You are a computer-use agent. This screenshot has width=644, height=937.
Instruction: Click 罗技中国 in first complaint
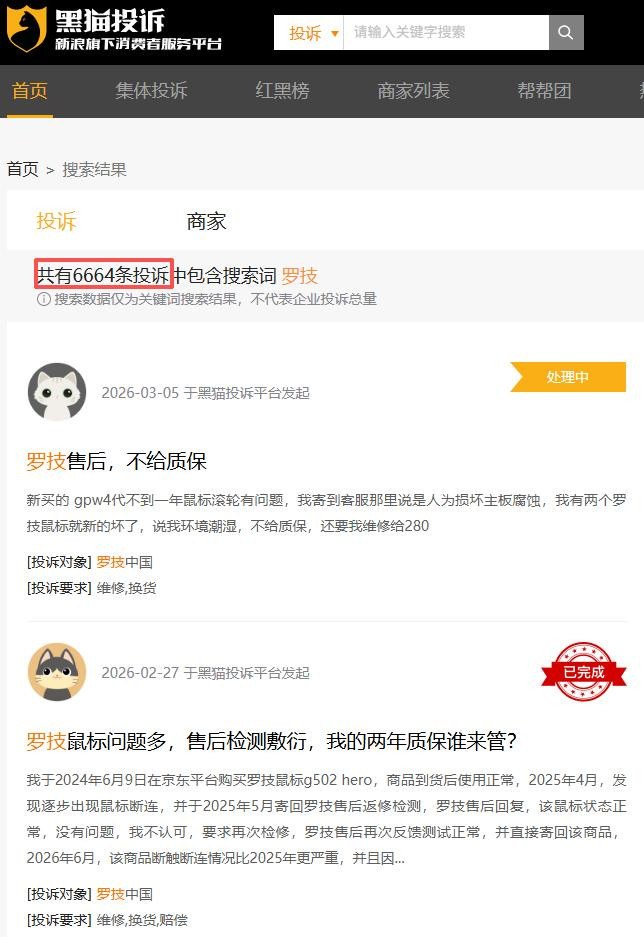click(124, 562)
